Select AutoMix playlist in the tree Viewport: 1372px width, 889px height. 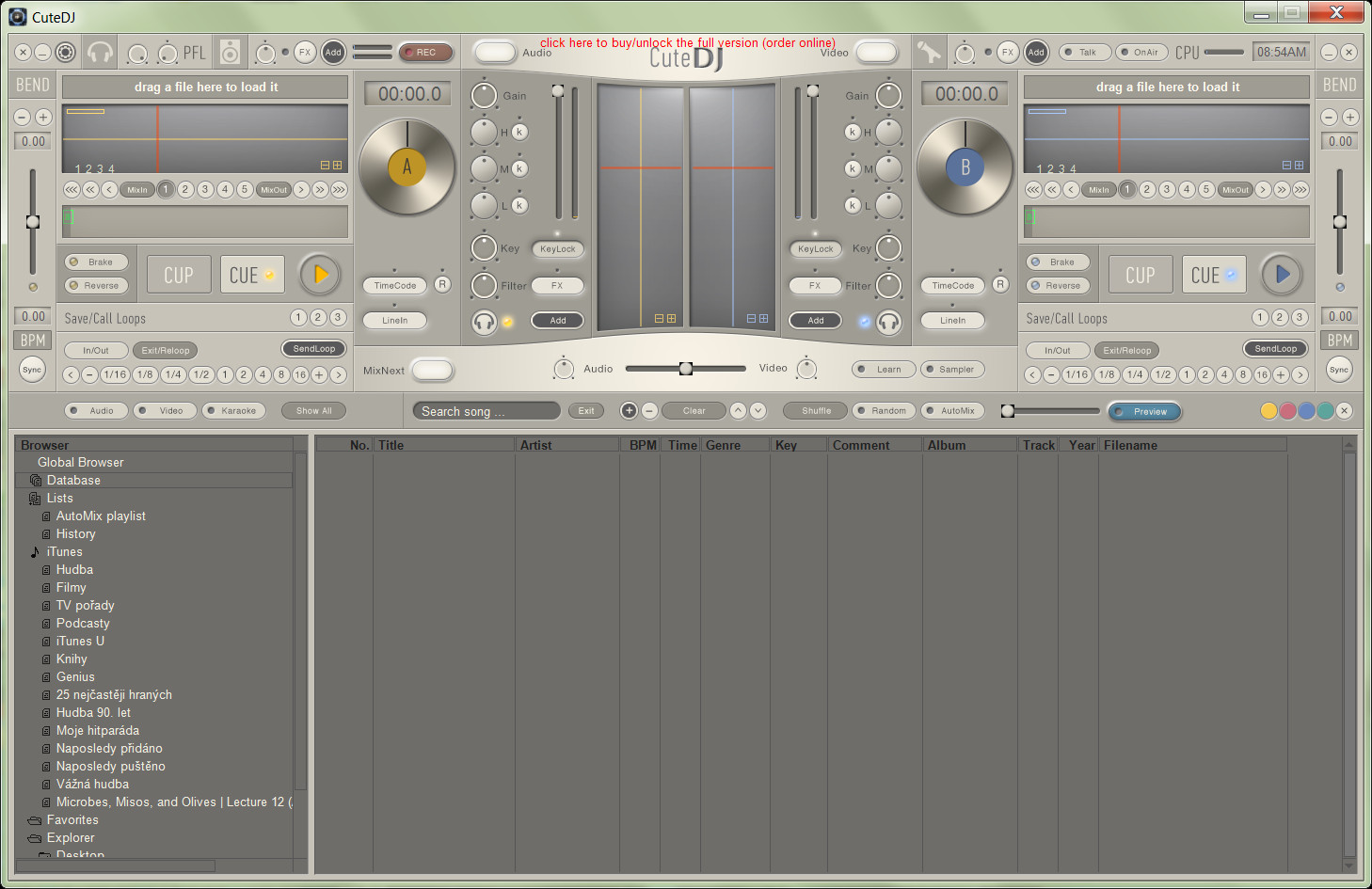click(101, 516)
